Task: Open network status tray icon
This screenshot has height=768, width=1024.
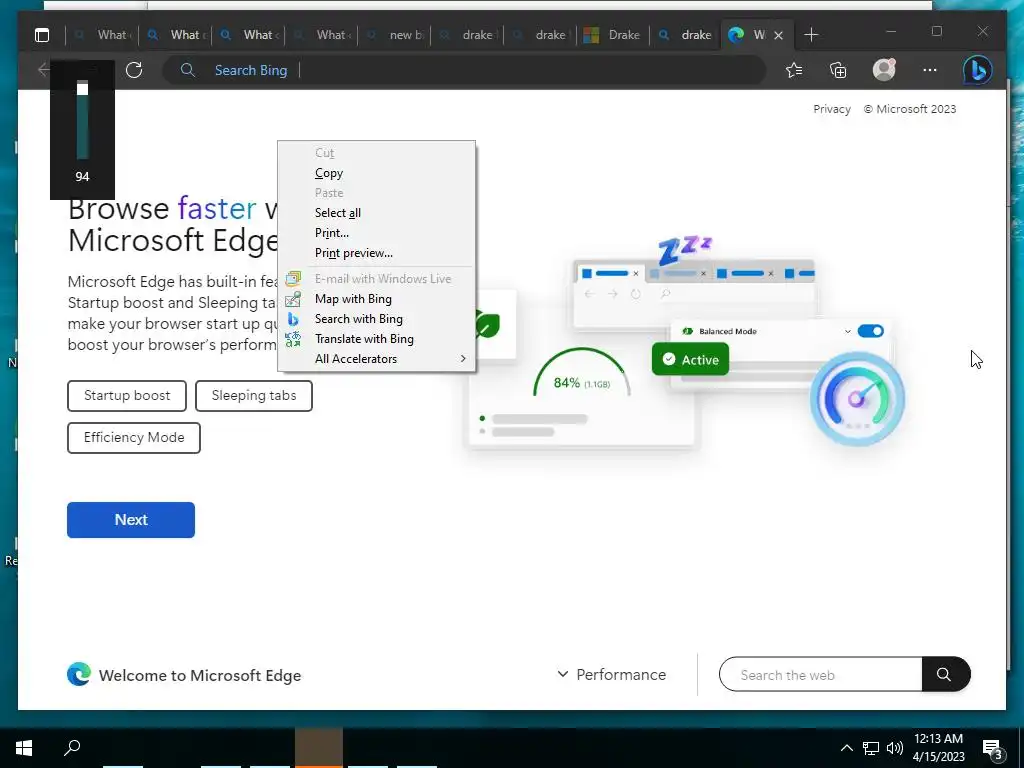Action: [871, 748]
